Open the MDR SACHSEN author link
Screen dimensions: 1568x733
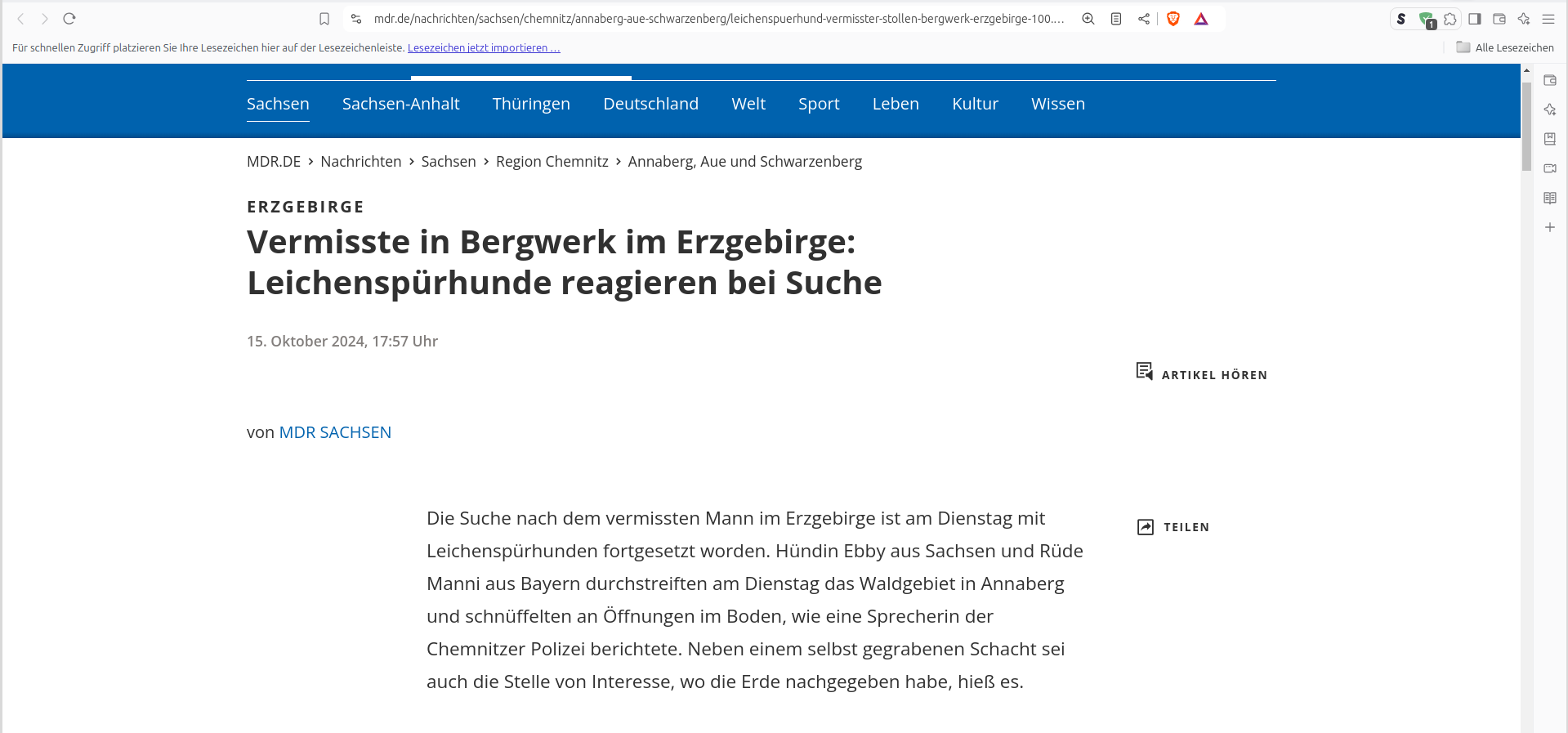pyautogui.click(x=335, y=432)
